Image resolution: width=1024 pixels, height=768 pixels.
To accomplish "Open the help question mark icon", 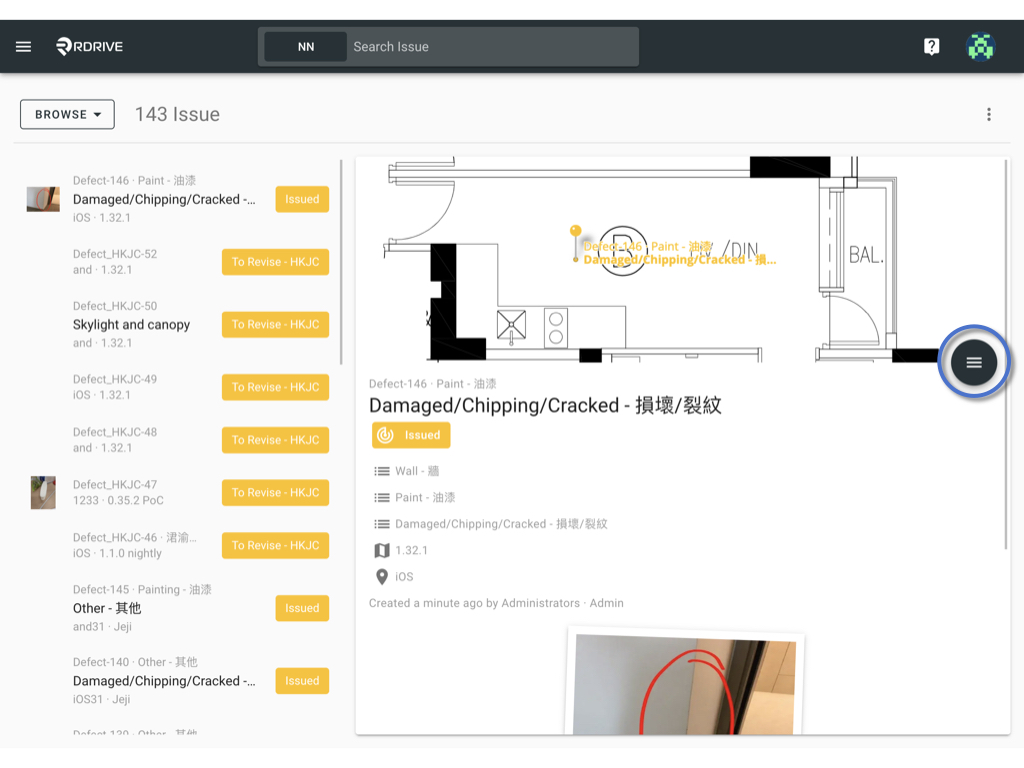I will 931,46.
